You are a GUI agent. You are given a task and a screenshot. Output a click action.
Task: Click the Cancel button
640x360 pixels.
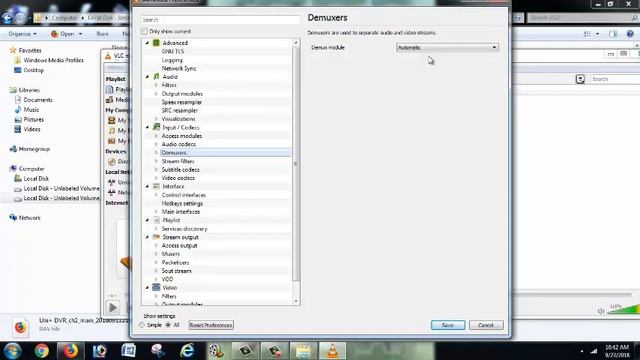tap(486, 325)
